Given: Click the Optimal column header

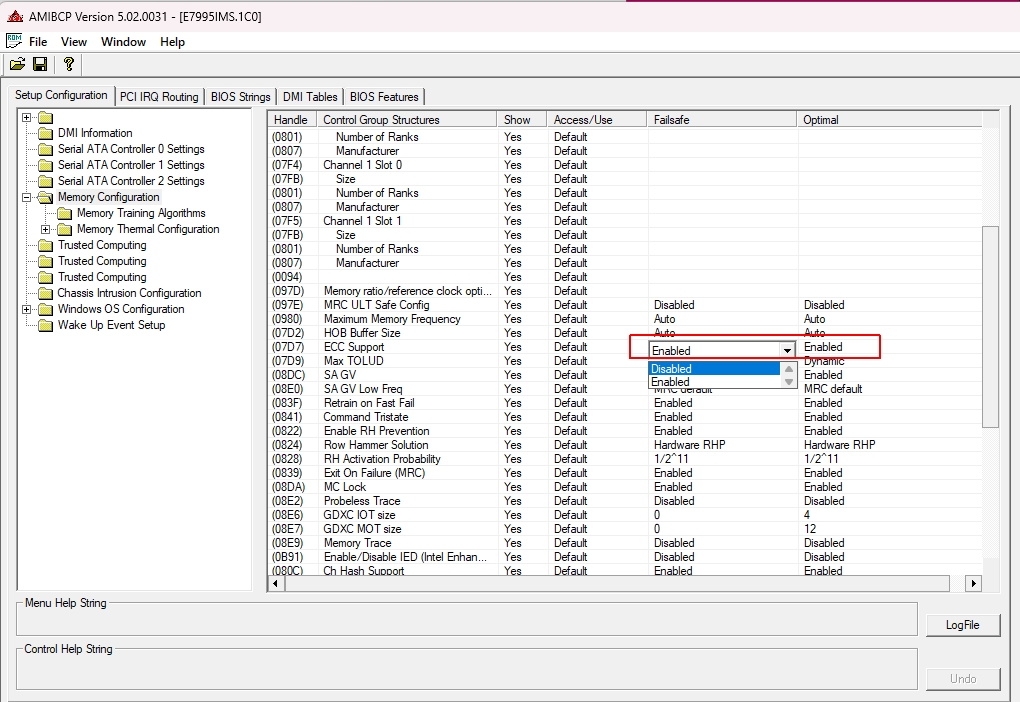Looking at the screenshot, I should [x=889, y=120].
